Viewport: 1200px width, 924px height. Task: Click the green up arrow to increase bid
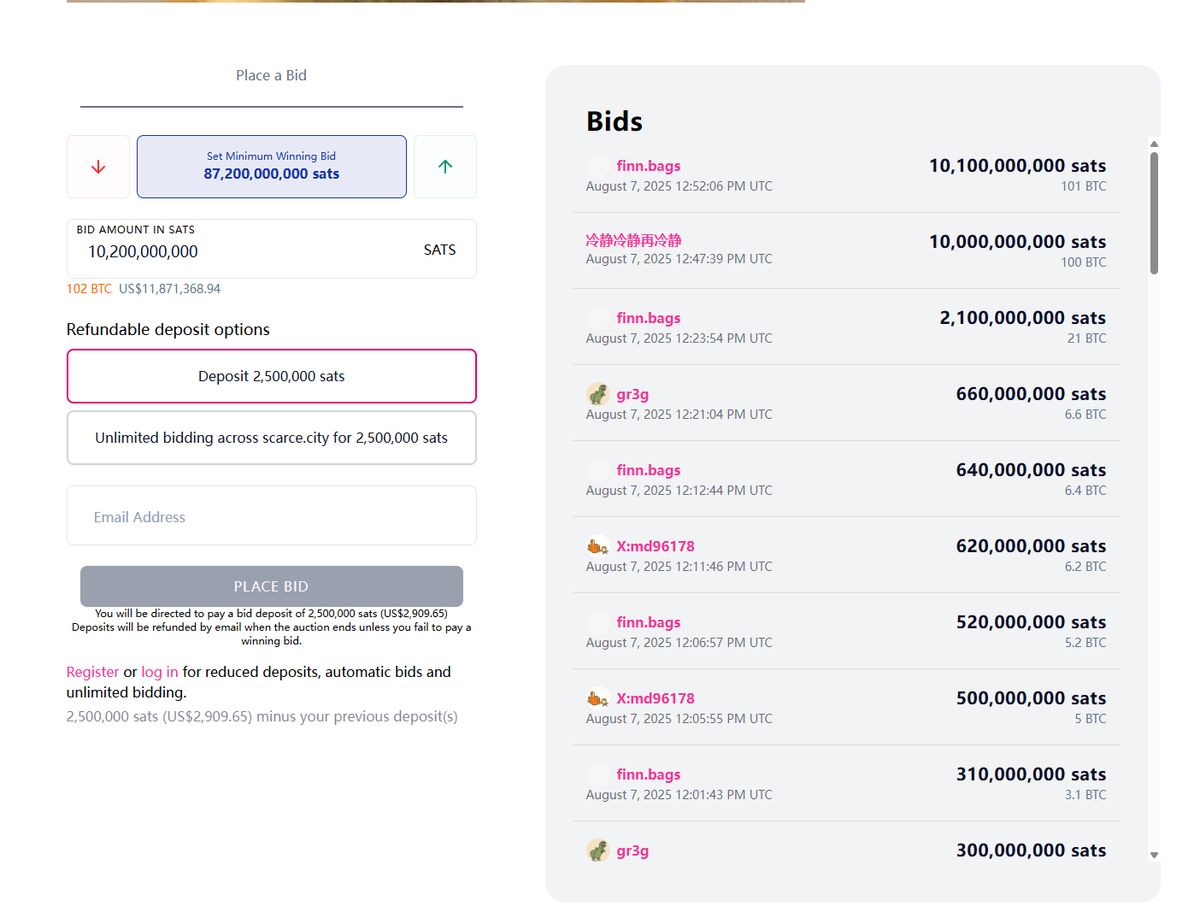[445, 167]
